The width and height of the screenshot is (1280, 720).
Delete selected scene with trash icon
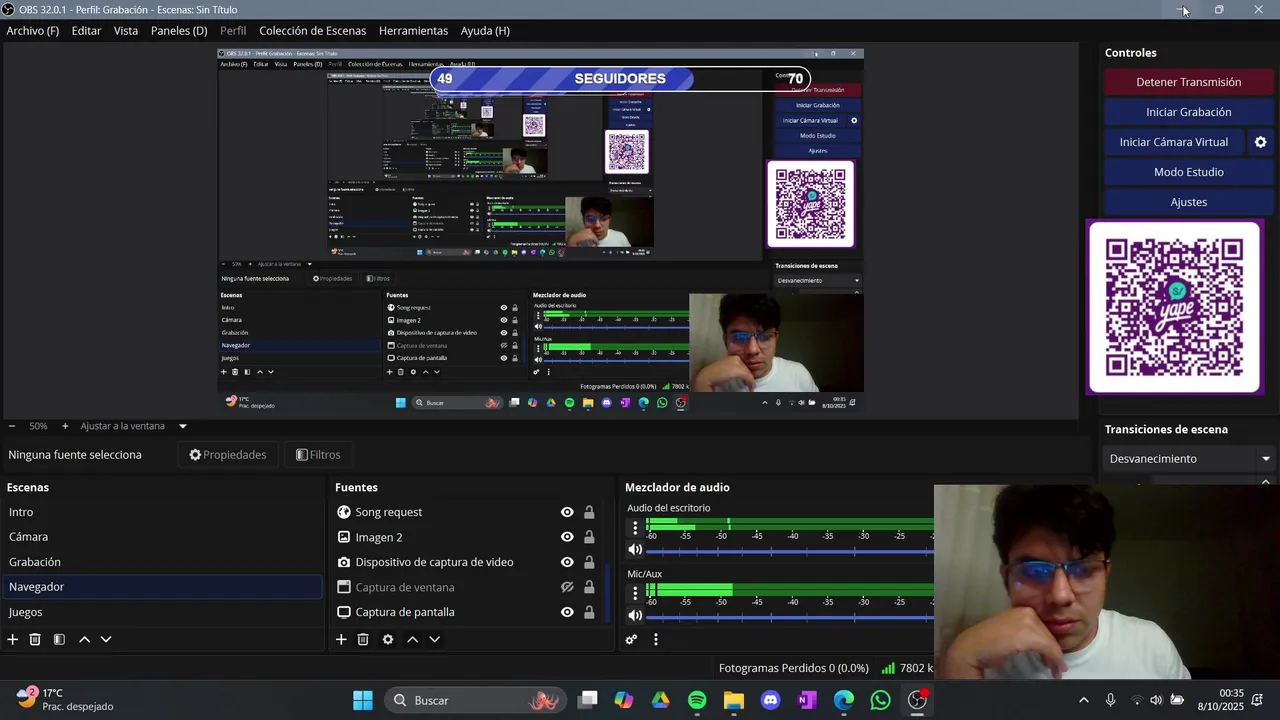pos(35,639)
